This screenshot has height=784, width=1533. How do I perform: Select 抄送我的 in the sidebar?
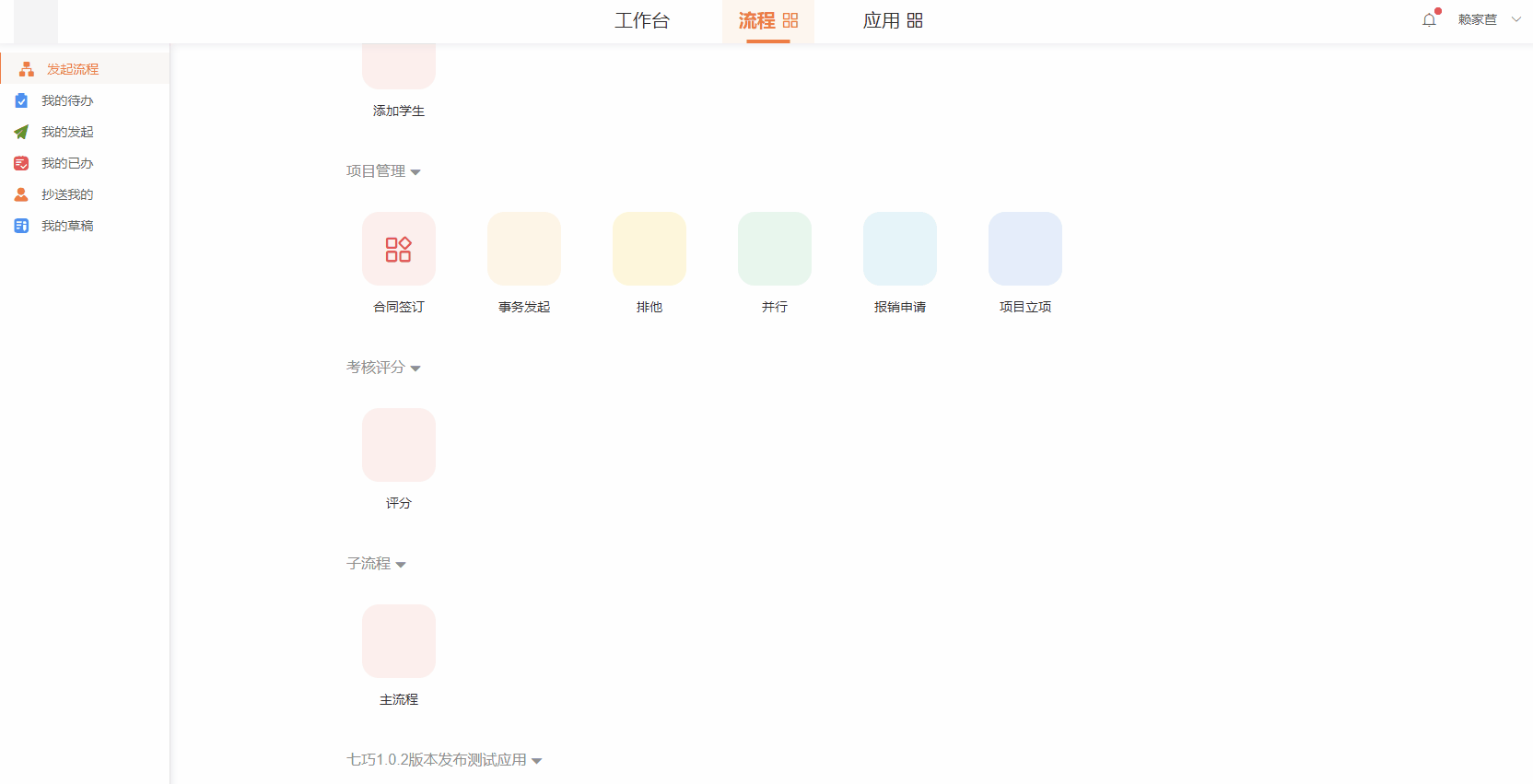point(85,194)
